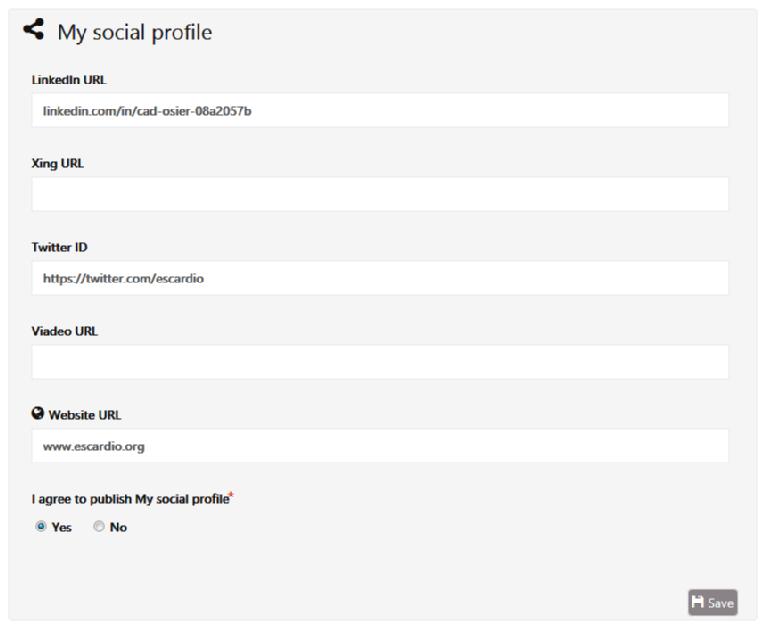The width and height of the screenshot is (765, 625).
Task: Select the Yes radio button
Action: (x=40, y=527)
